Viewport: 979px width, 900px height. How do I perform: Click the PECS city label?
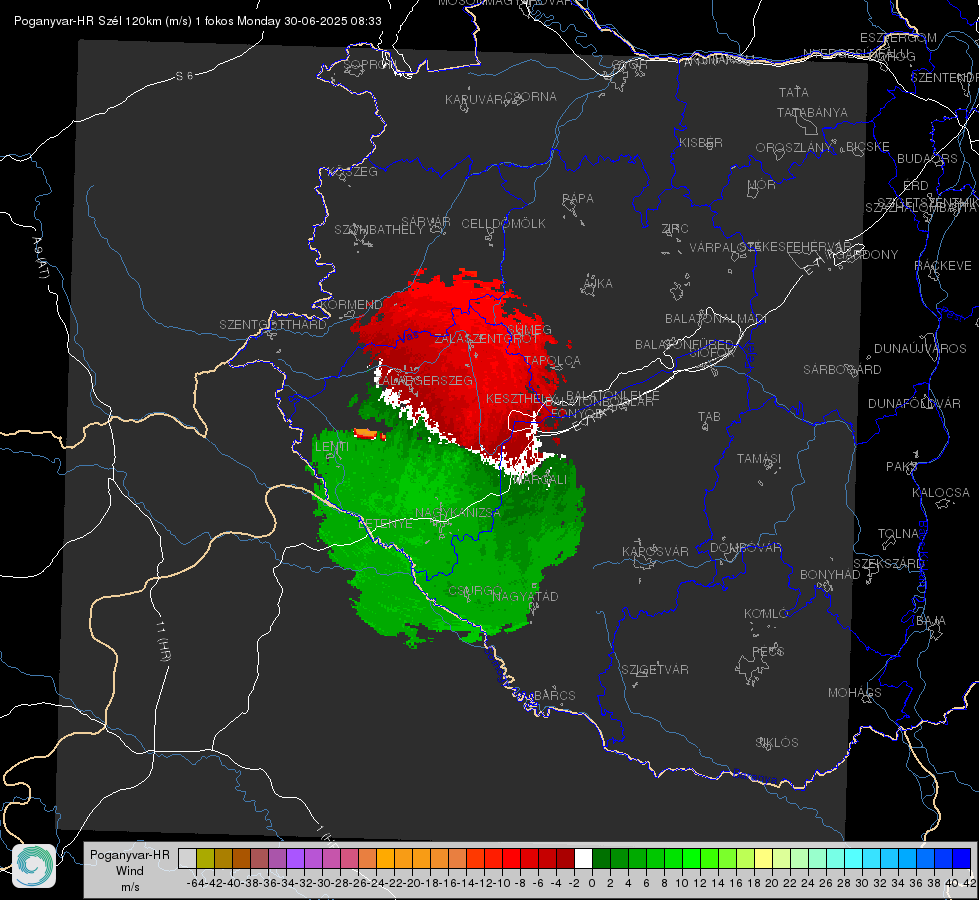pyautogui.click(x=768, y=651)
